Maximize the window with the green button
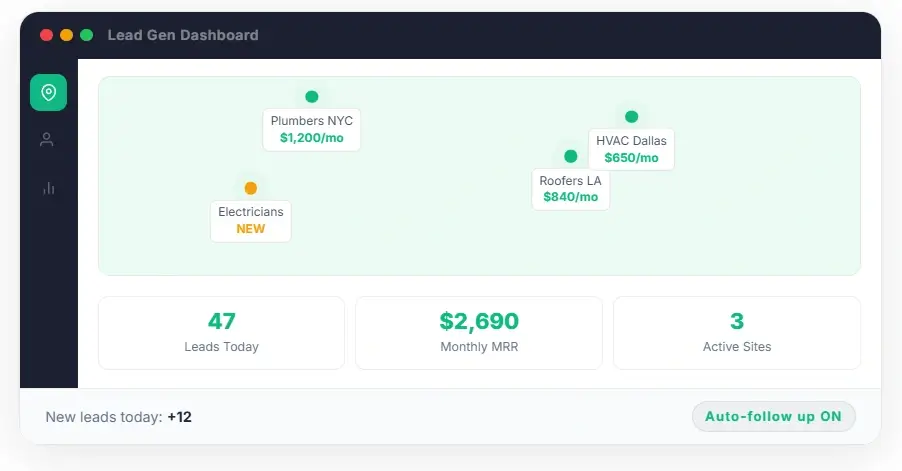 87,35
